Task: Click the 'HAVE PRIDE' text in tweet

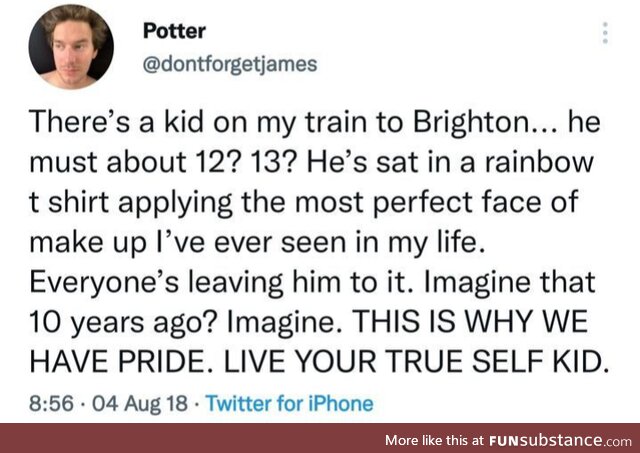Action: tap(117, 362)
